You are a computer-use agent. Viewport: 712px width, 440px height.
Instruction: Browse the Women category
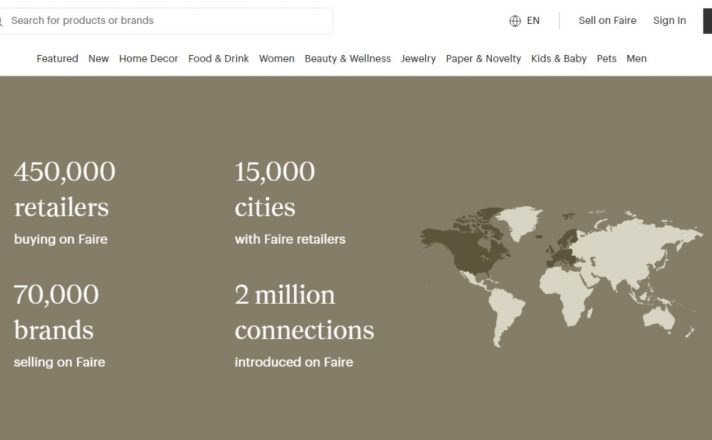(x=277, y=59)
